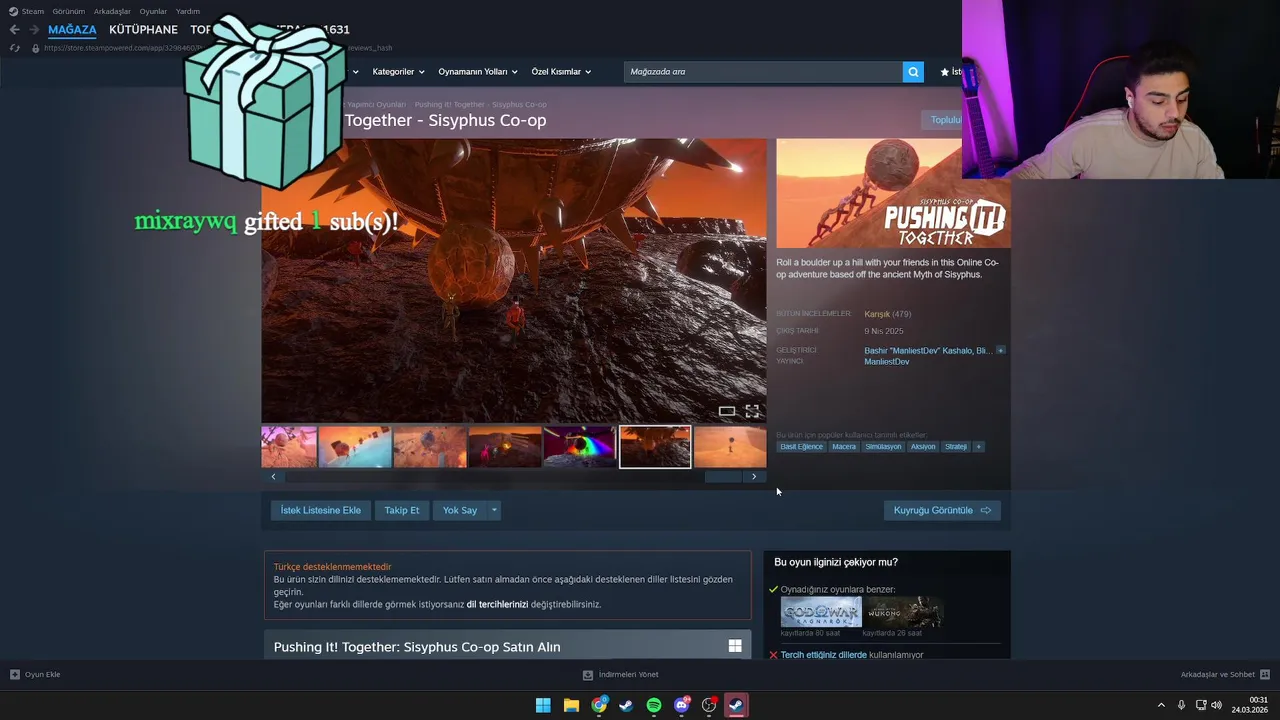Open the Topluluk Merkezi button
The height and width of the screenshot is (720, 1280).
tap(941, 120)
